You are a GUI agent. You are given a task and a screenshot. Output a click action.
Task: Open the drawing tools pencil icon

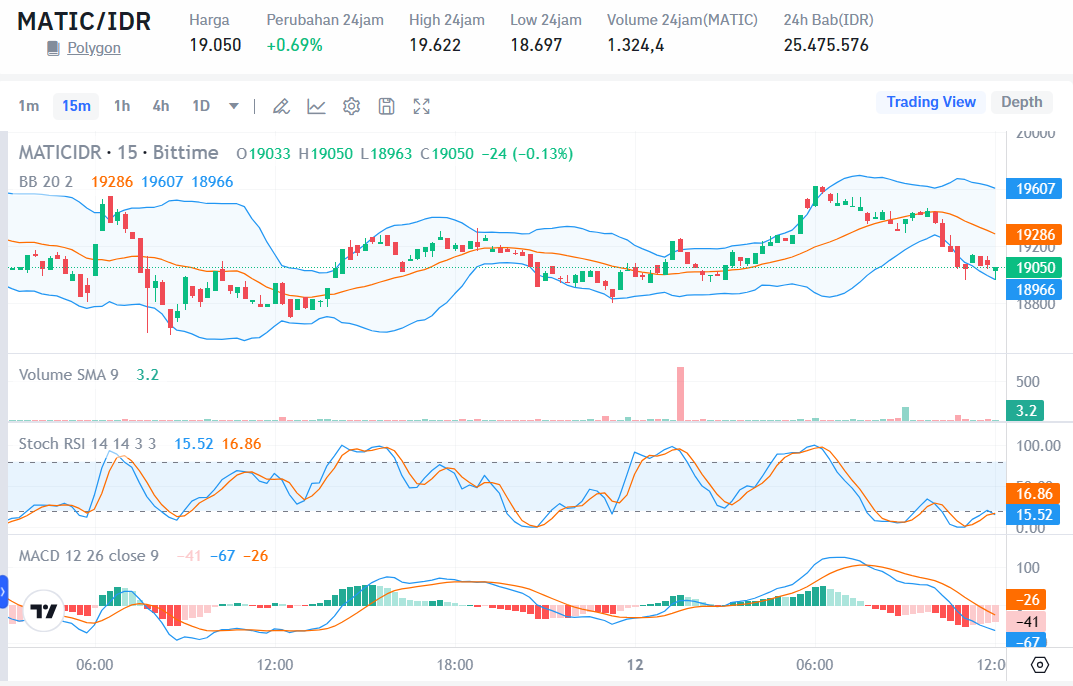(281, 106)
